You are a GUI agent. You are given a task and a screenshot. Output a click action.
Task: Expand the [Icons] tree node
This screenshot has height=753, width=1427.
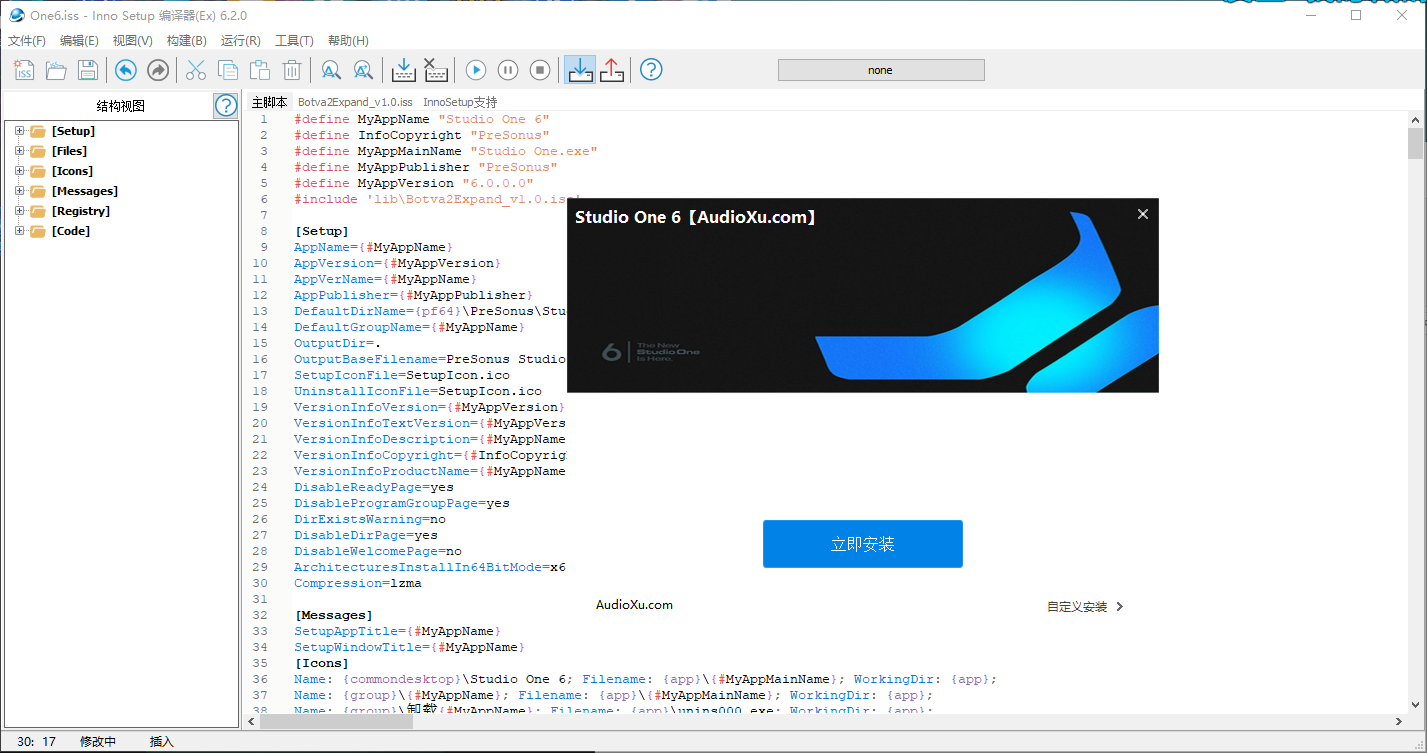click(x=19, y=171)
